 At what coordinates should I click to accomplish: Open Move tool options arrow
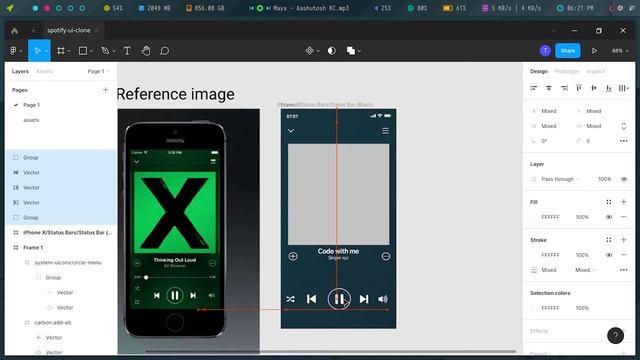click(47, 51)
